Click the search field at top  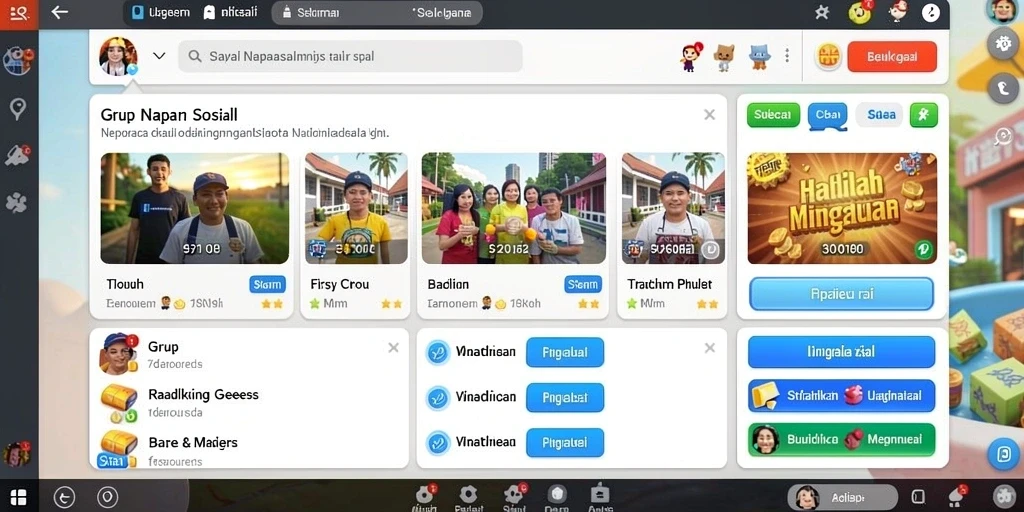(x=350, y=56)
